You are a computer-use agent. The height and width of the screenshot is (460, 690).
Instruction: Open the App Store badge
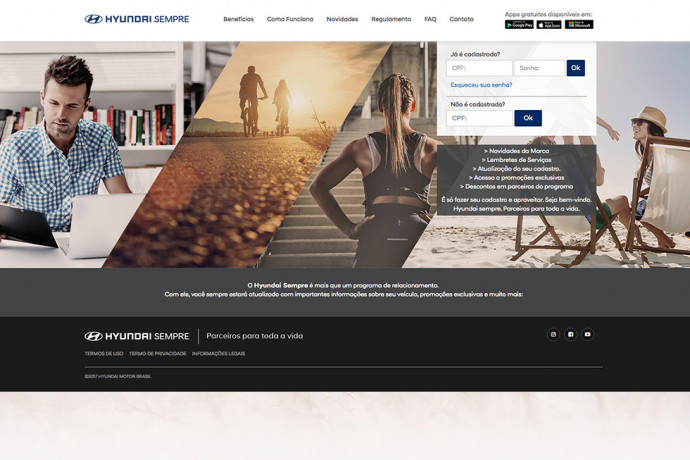click(x=549, y=25)
